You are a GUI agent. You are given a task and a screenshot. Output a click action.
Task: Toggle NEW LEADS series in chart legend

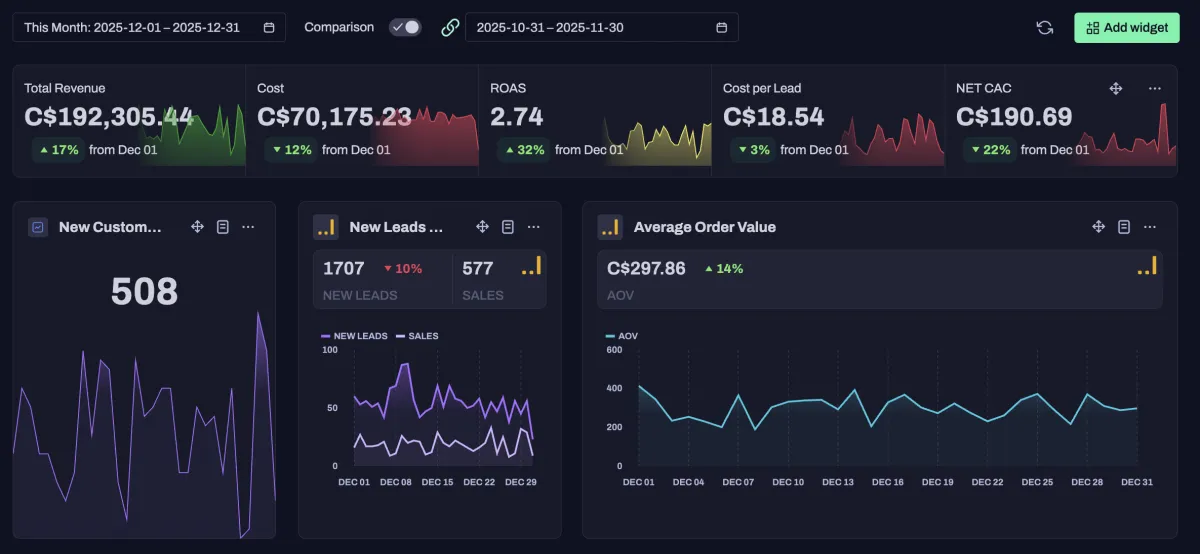pyautogui.click(x=354, y=336)
